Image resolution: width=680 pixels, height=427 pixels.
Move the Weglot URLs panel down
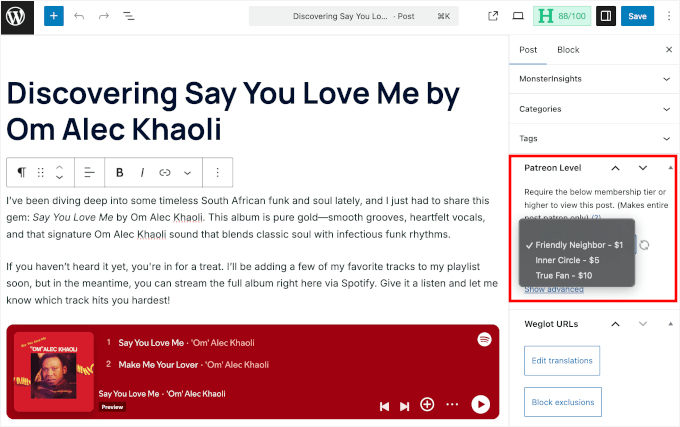pyautogui.click(x=643, y=324)
